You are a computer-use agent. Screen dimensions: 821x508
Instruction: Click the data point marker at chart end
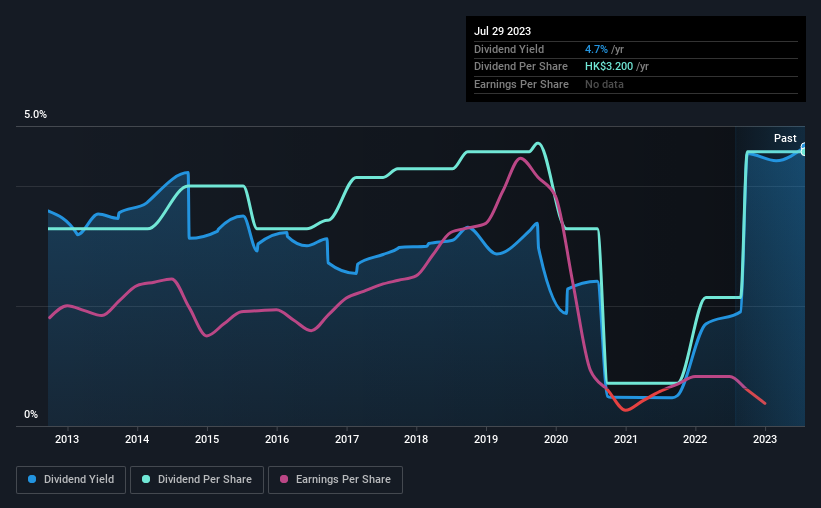point(804,150)
